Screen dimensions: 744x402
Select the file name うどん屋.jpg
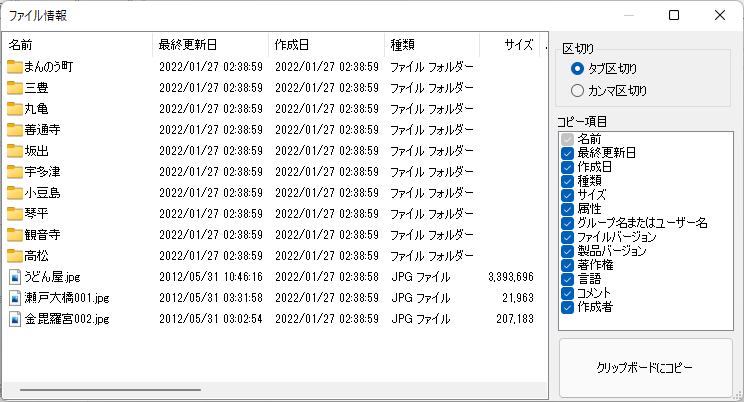(x=52, y=277)
